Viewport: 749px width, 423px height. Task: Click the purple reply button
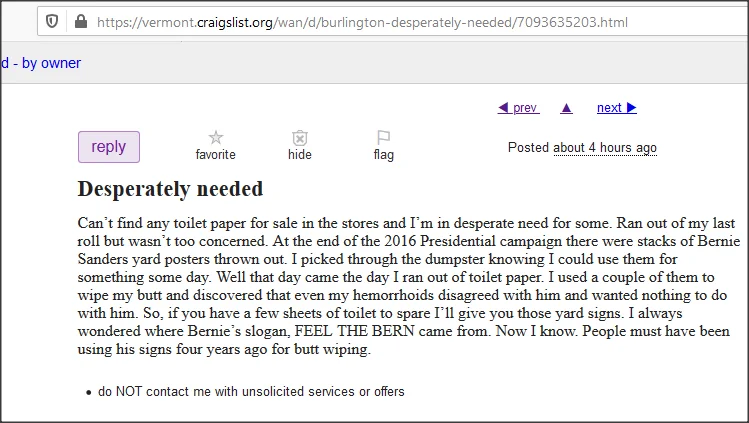(109, 147)
